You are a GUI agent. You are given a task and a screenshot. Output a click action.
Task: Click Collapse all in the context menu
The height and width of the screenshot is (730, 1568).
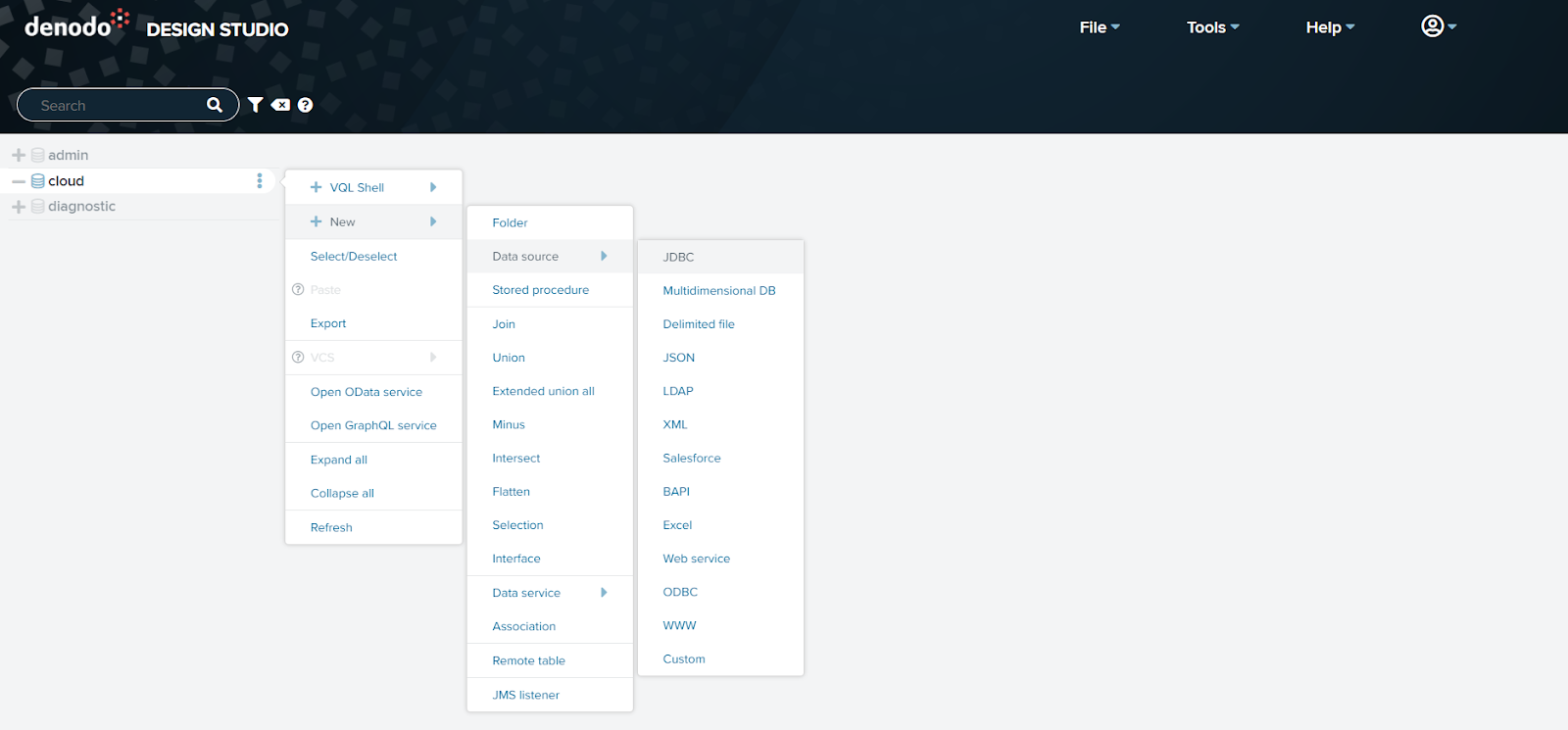373,493
